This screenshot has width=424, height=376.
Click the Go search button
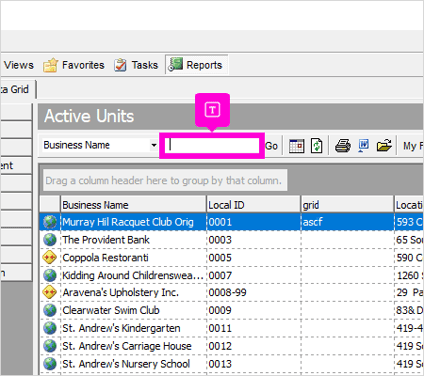point(271,146)
